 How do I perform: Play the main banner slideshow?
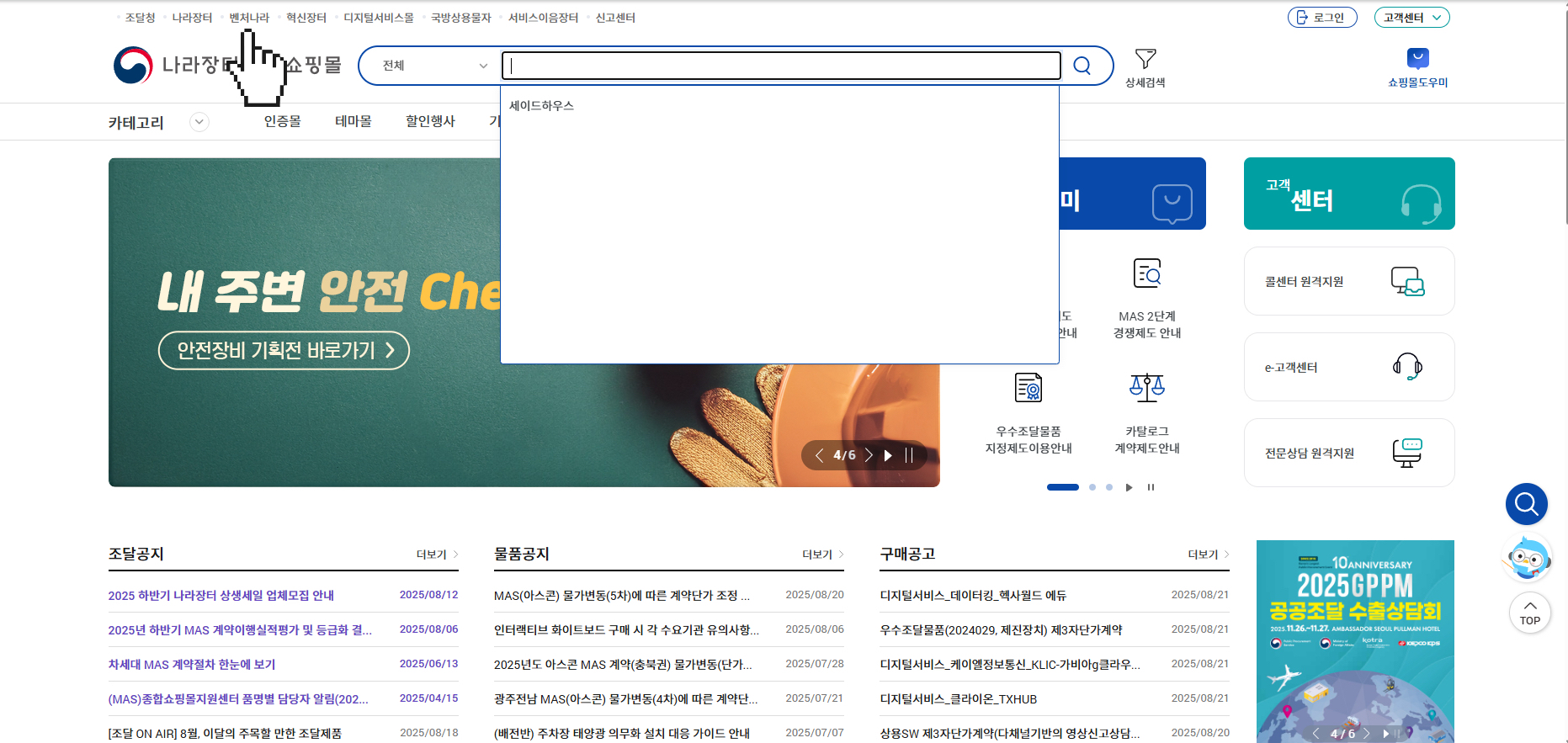(888, 455)
